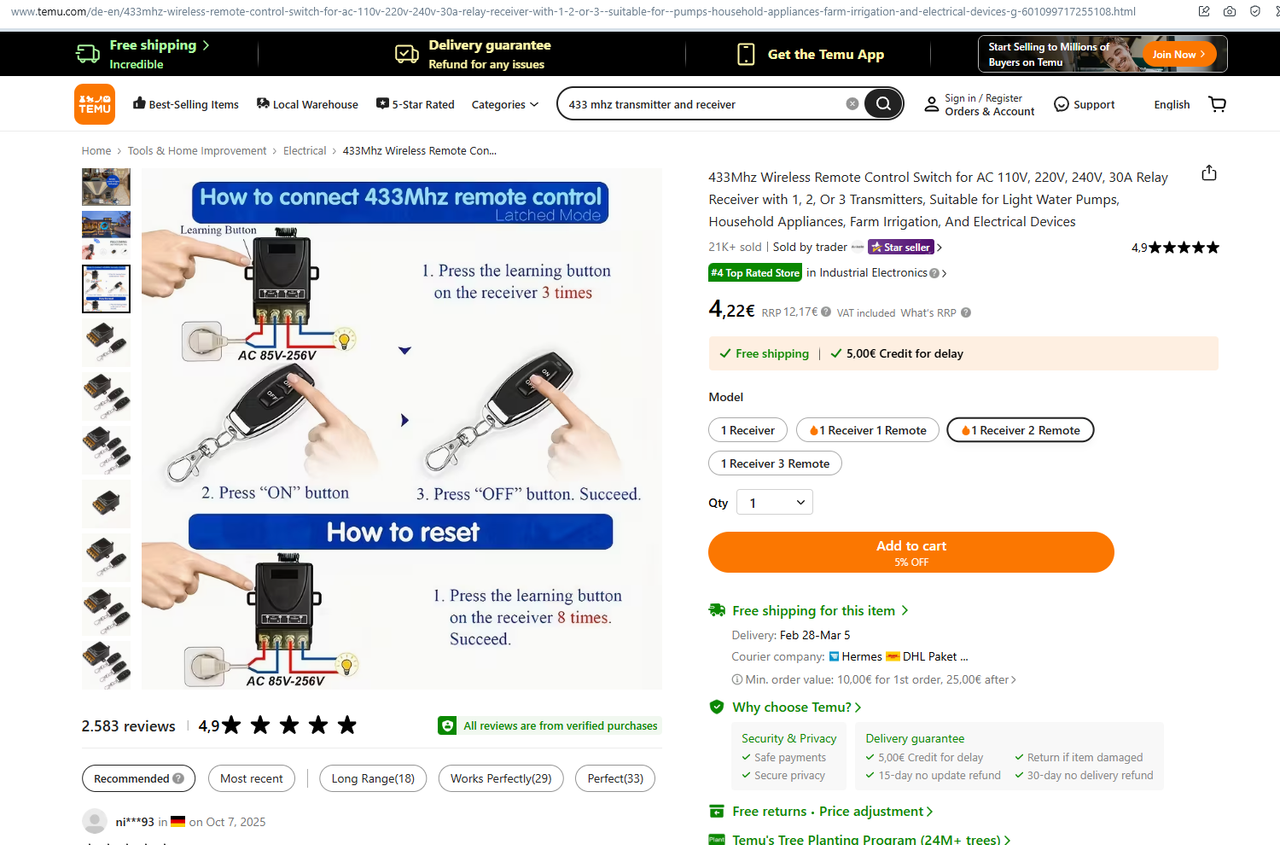Open Support headset icon
This screenshot has height=845, width=1280.
1062,104
